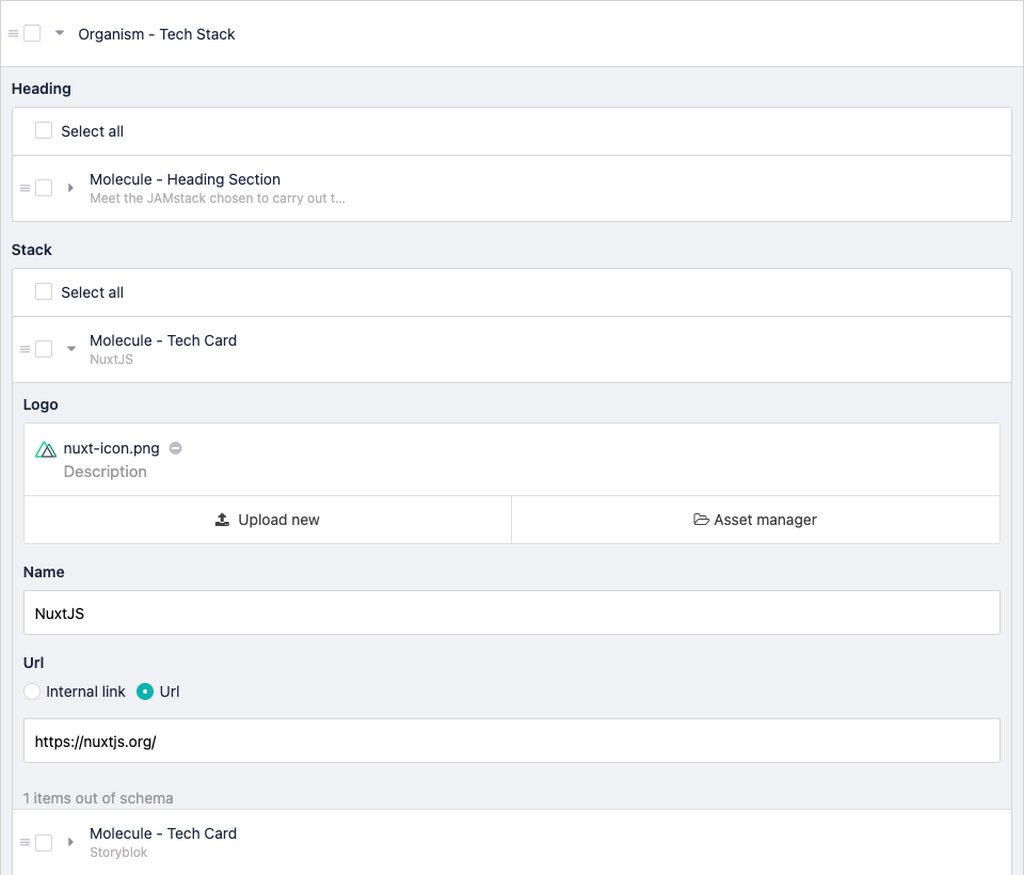Select the Url radio option
The image size is (1024, 875).
pos(145,691)
